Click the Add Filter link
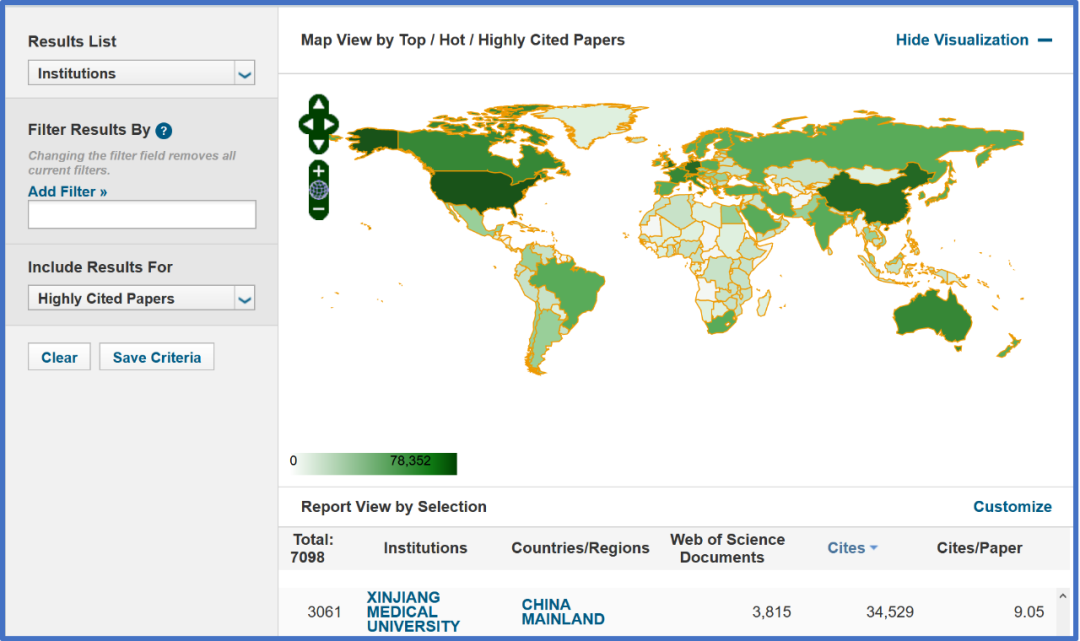1080x641 pixels. coord(67,191)
